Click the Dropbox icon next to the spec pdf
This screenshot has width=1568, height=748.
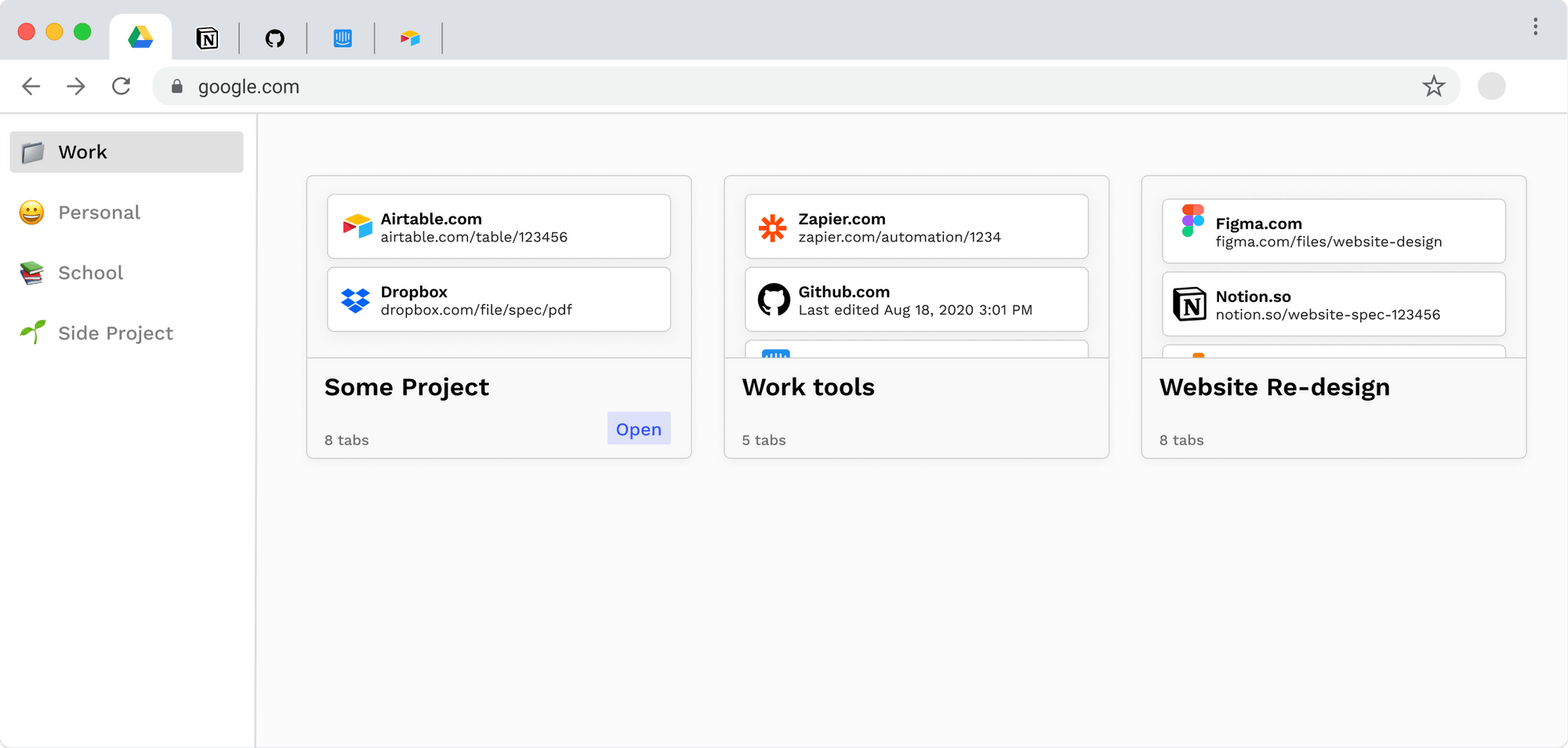coord(358,300)
